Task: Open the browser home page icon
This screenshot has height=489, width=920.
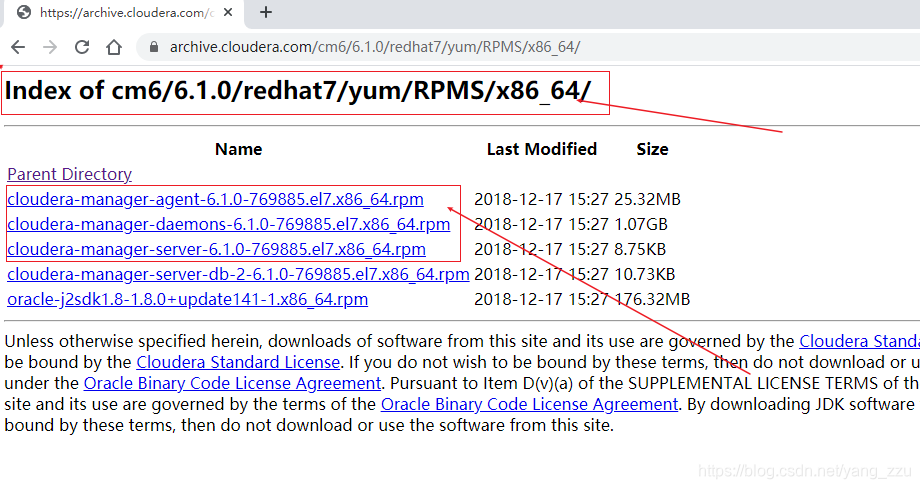Action: (x=114, y=47)
